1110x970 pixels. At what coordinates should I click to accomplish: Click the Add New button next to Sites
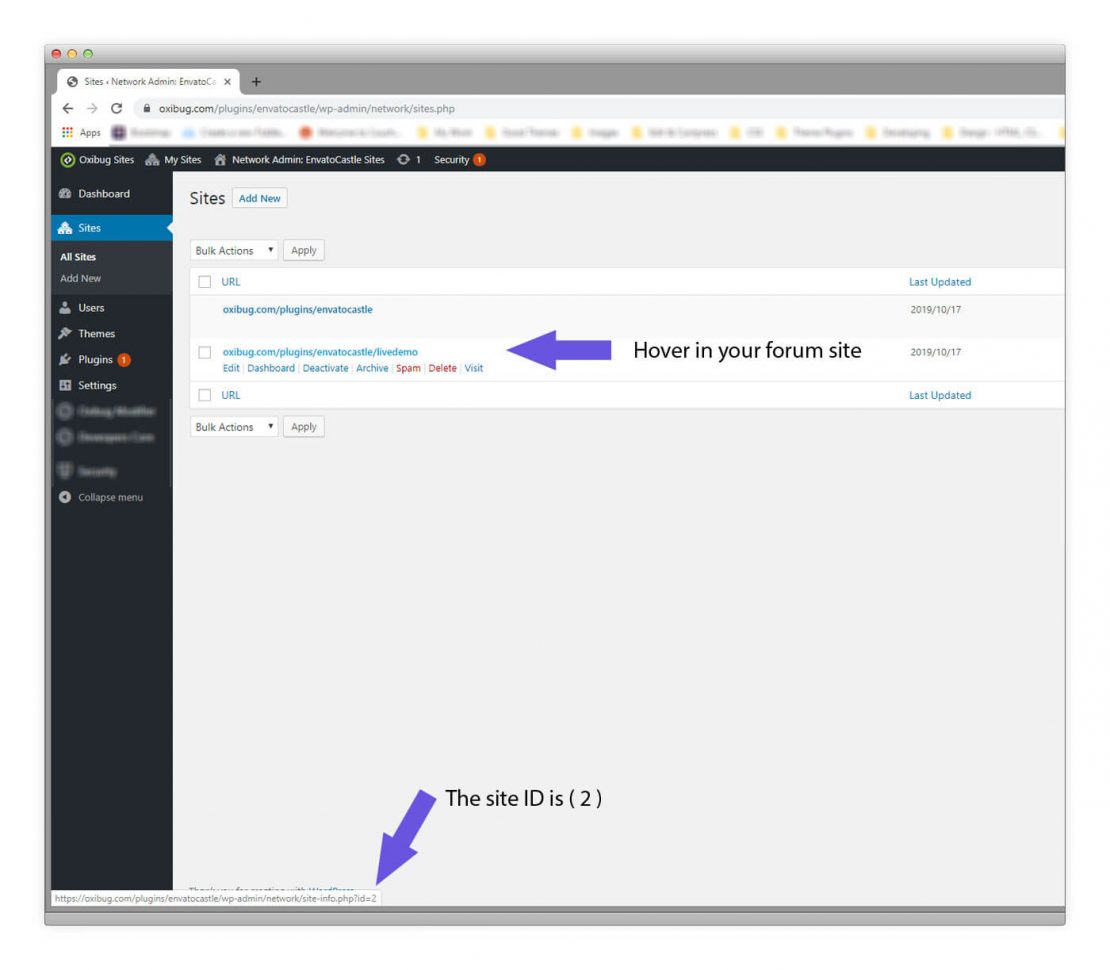pyautogui.click(x=260, y=198)
